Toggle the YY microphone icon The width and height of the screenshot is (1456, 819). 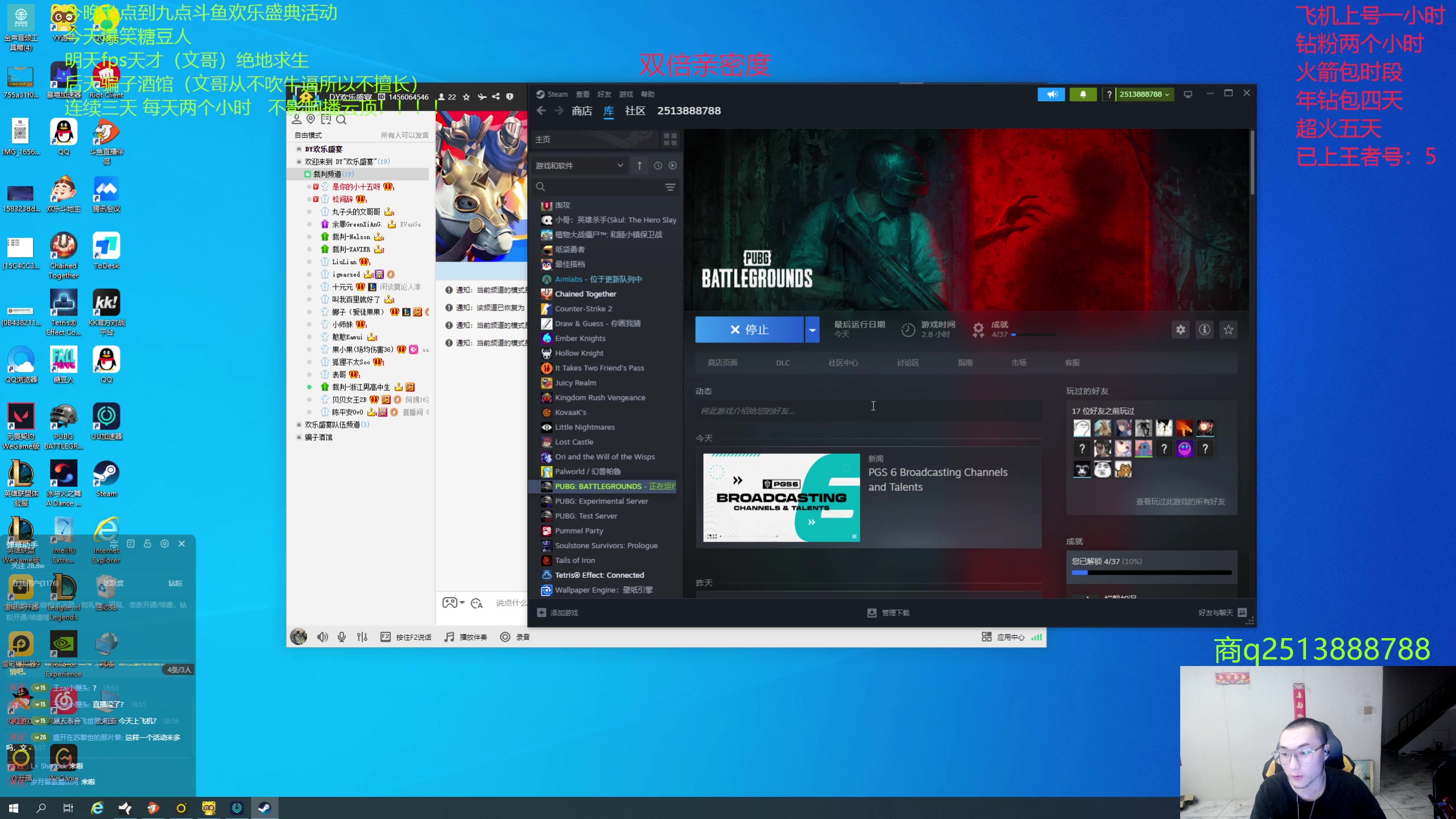(x=342, y=637)
